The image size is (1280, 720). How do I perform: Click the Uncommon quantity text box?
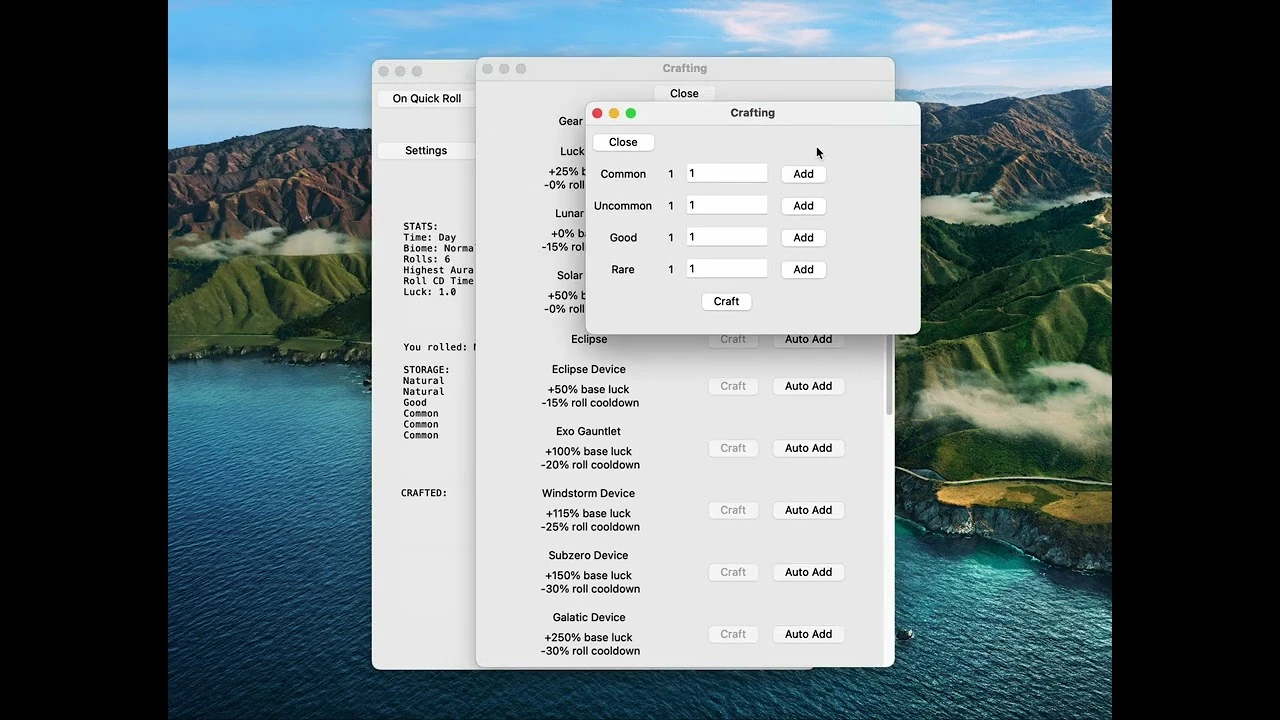727,206
